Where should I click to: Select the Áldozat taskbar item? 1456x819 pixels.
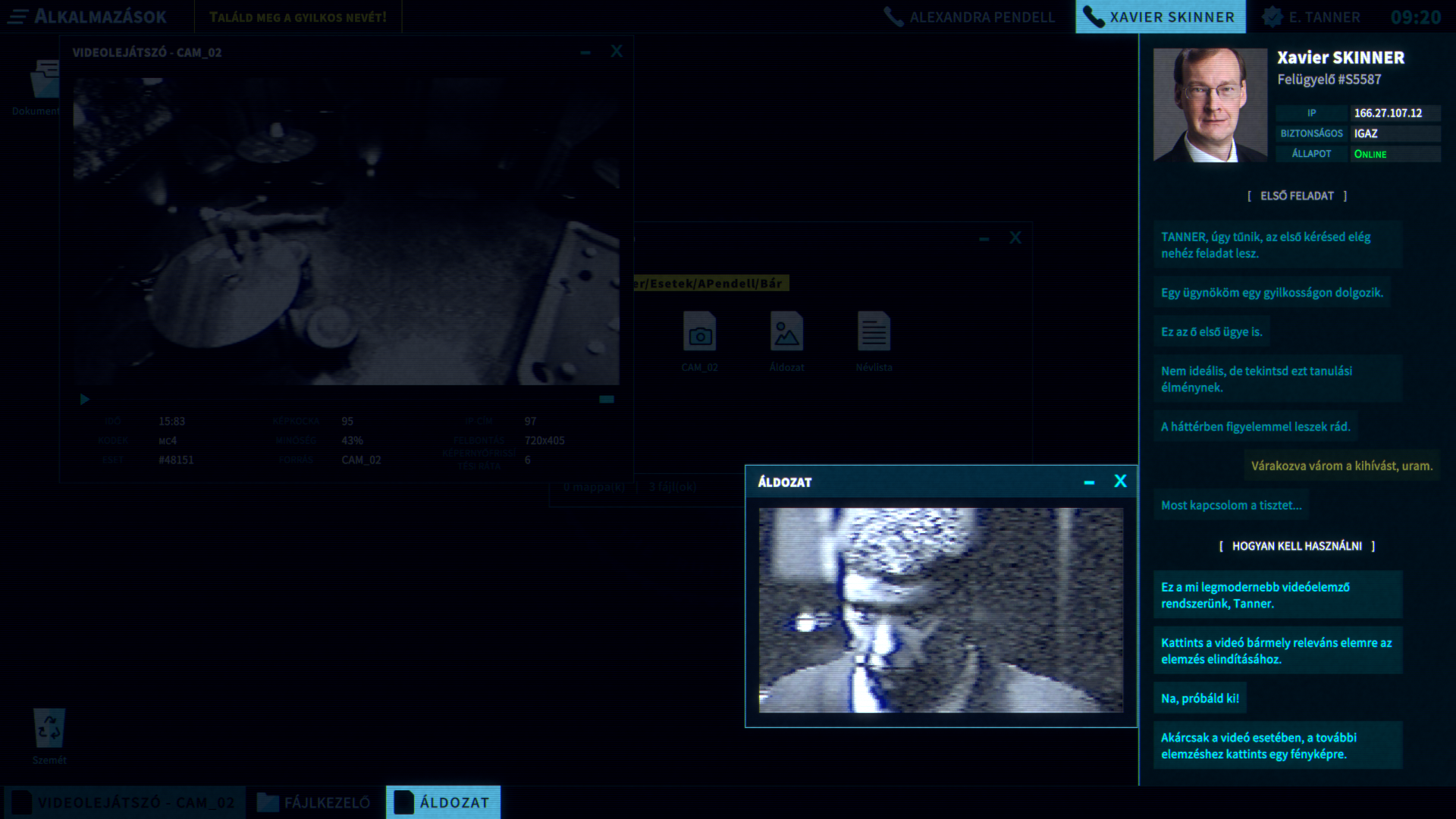(x=444, y=802)
